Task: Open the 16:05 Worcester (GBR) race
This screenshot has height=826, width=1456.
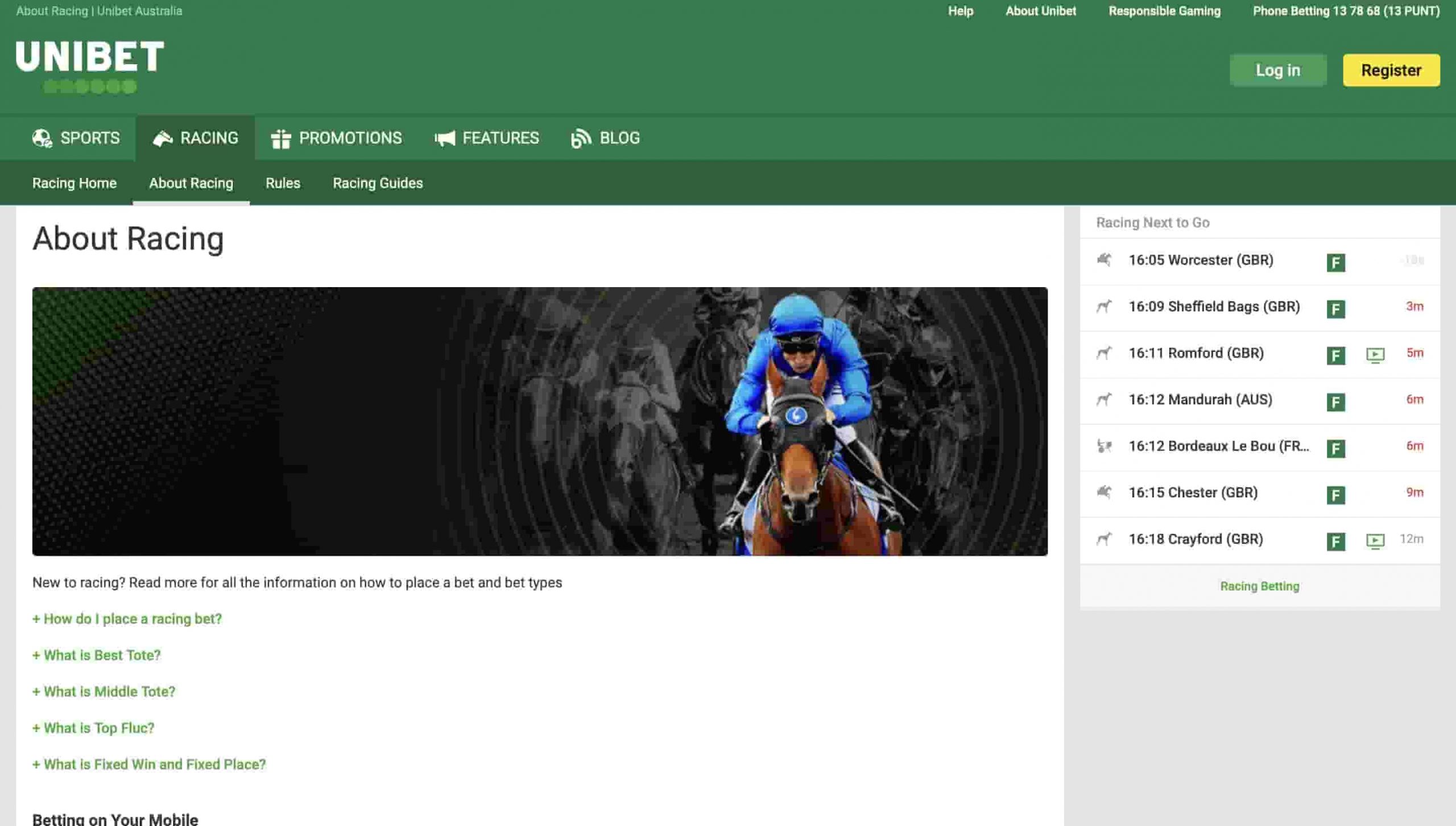Action: coord(1260,261)
